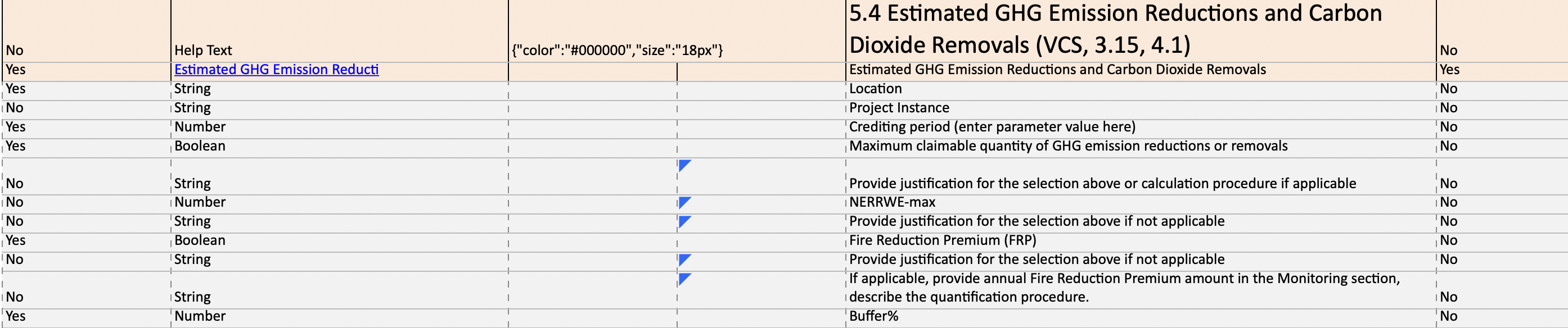This screenshot has height=328, width=1568.
Task: Click the Buffer% cell
Action: point(1139,316)
